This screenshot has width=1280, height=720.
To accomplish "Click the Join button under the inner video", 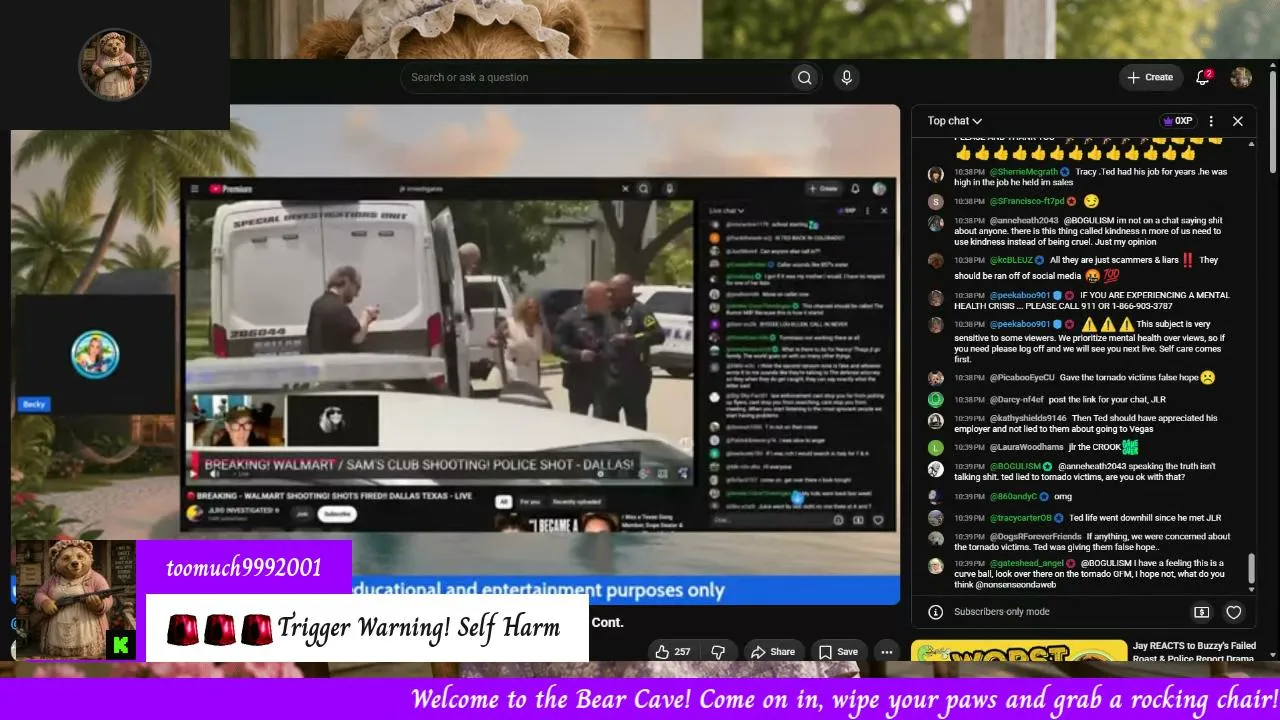I will [x=301, y=514].
